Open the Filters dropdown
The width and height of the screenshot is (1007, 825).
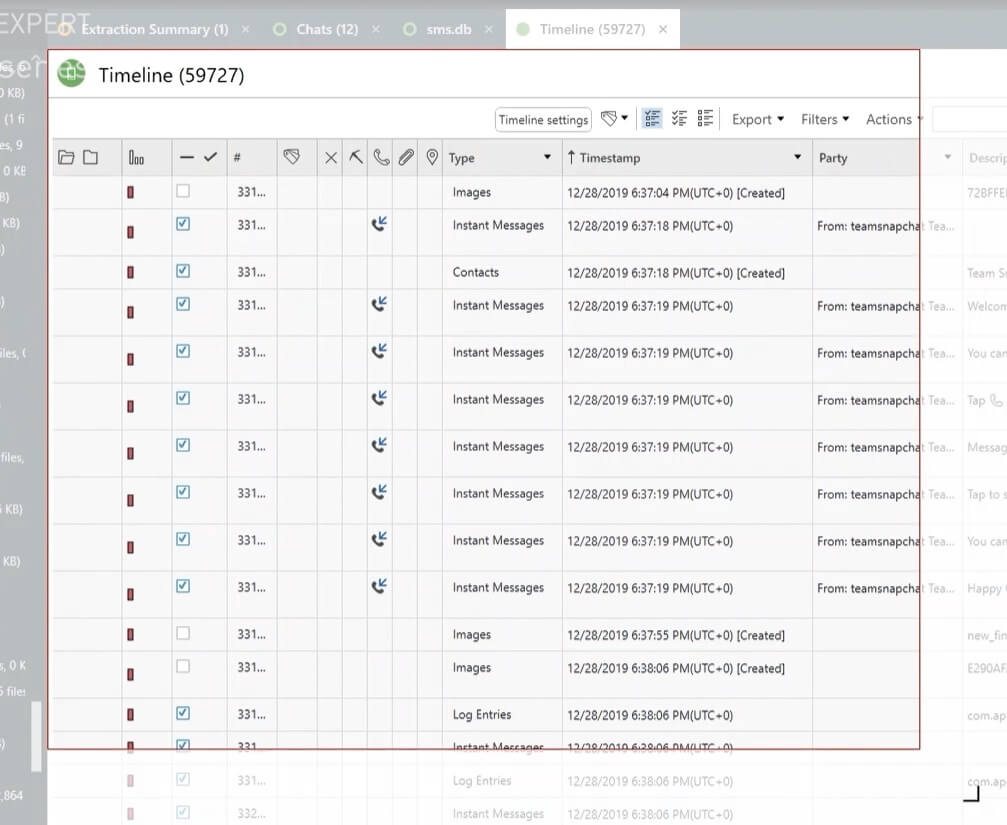pos(825,119)
